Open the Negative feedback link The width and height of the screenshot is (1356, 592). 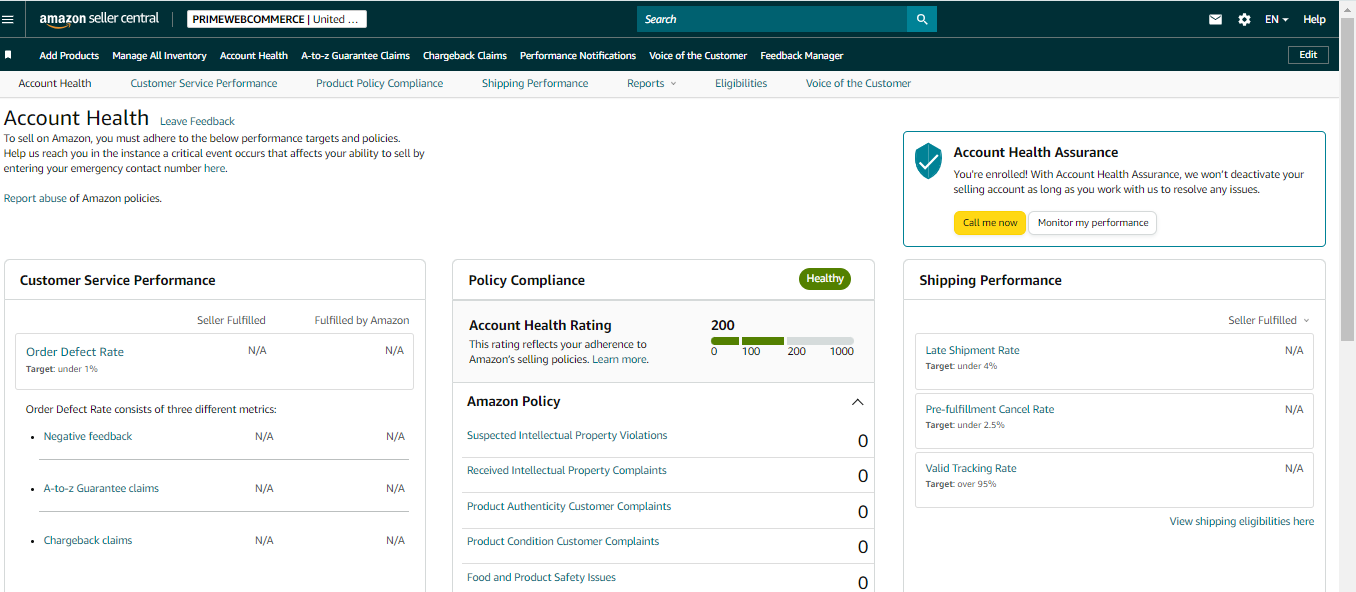[88, 436]
